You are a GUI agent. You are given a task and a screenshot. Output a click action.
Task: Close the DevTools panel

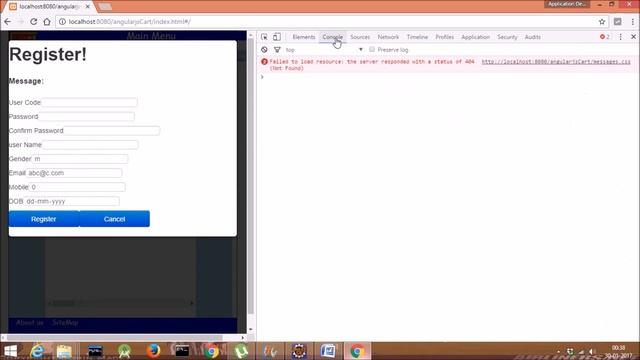633,37
